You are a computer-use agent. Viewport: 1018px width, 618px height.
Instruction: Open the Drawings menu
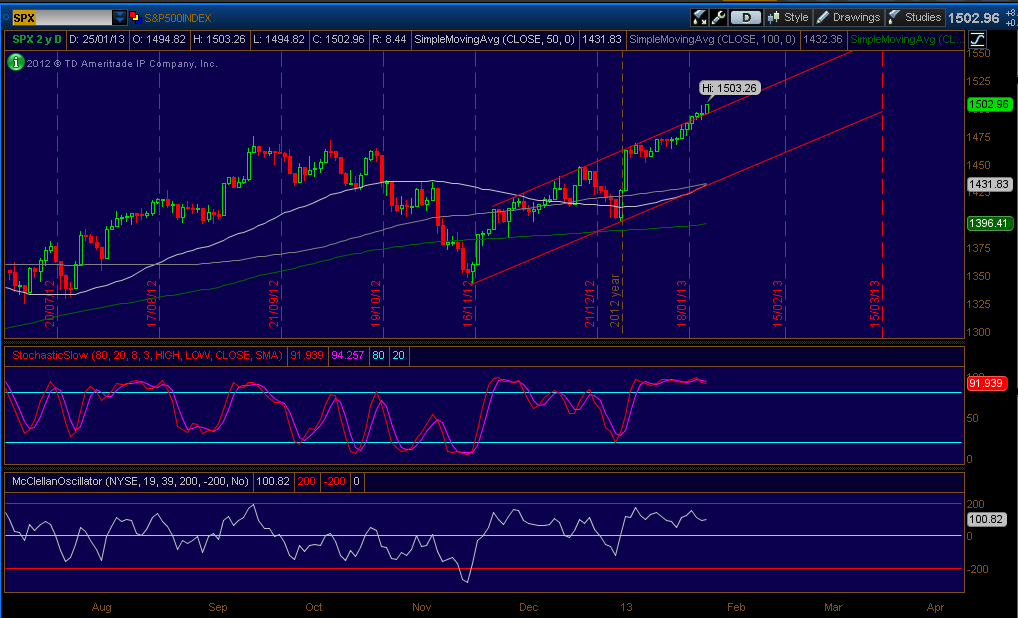849,17
